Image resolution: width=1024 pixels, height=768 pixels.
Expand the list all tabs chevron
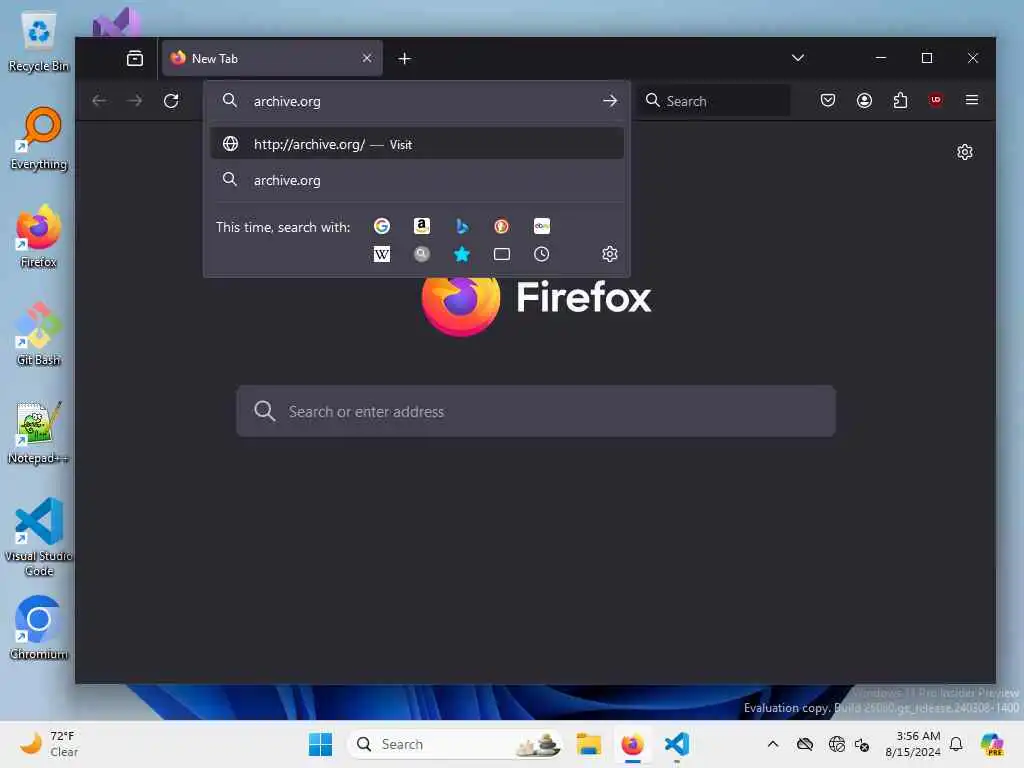tap(797, 58)
